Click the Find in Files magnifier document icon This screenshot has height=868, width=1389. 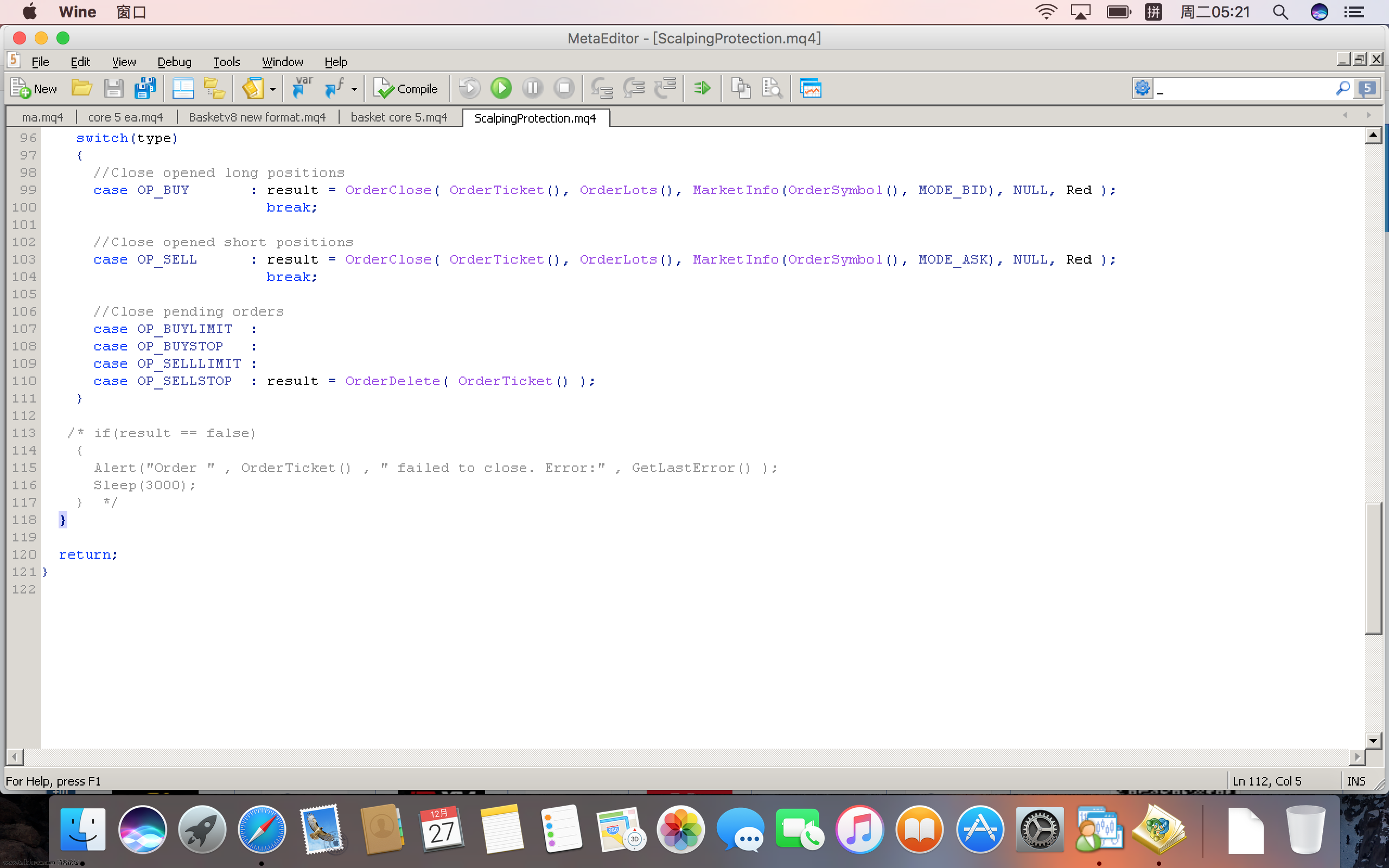772,88
